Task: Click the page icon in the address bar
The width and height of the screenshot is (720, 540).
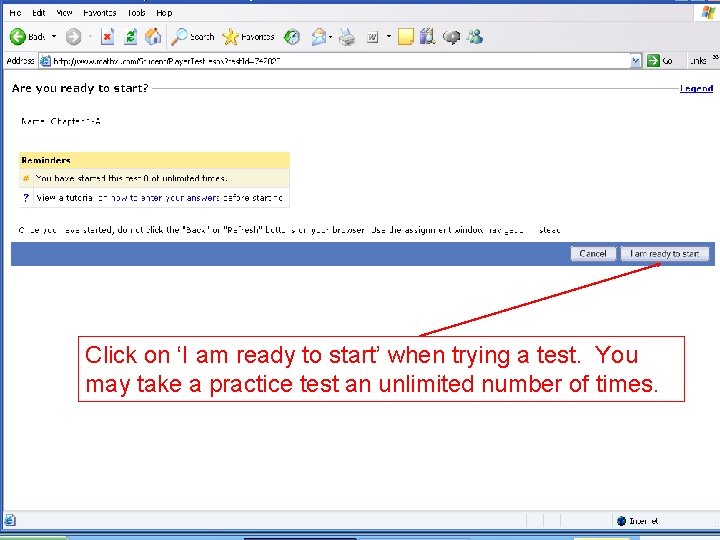Action: (45, 61)
